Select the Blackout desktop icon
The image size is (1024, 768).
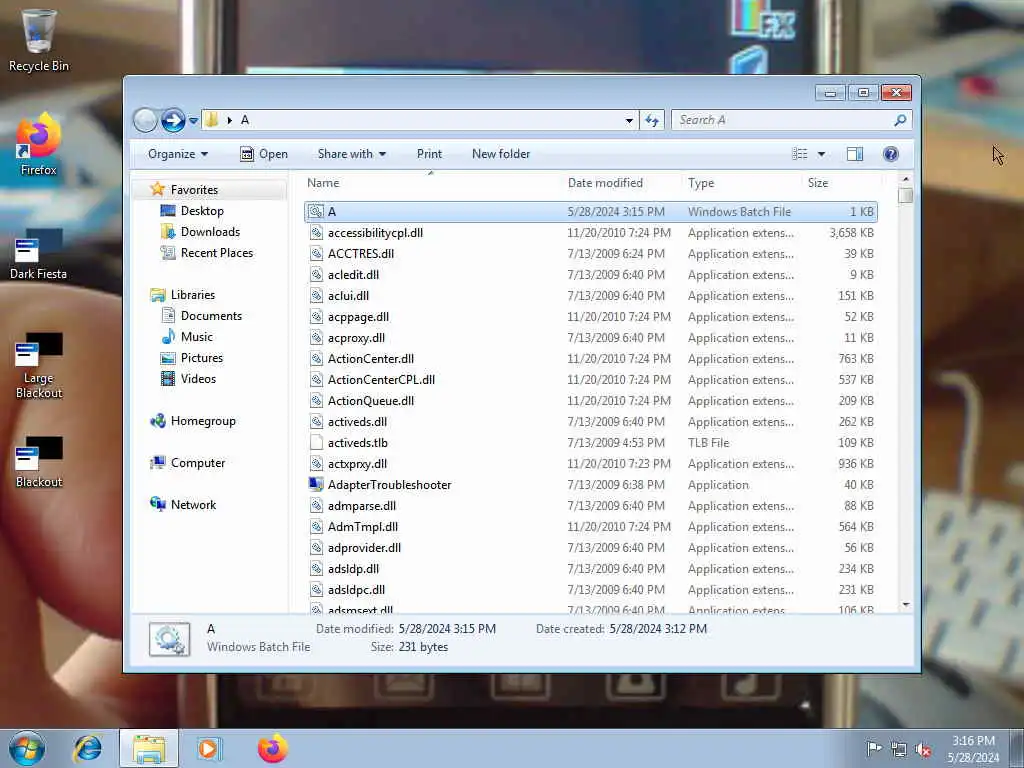[x=39, y=462]
